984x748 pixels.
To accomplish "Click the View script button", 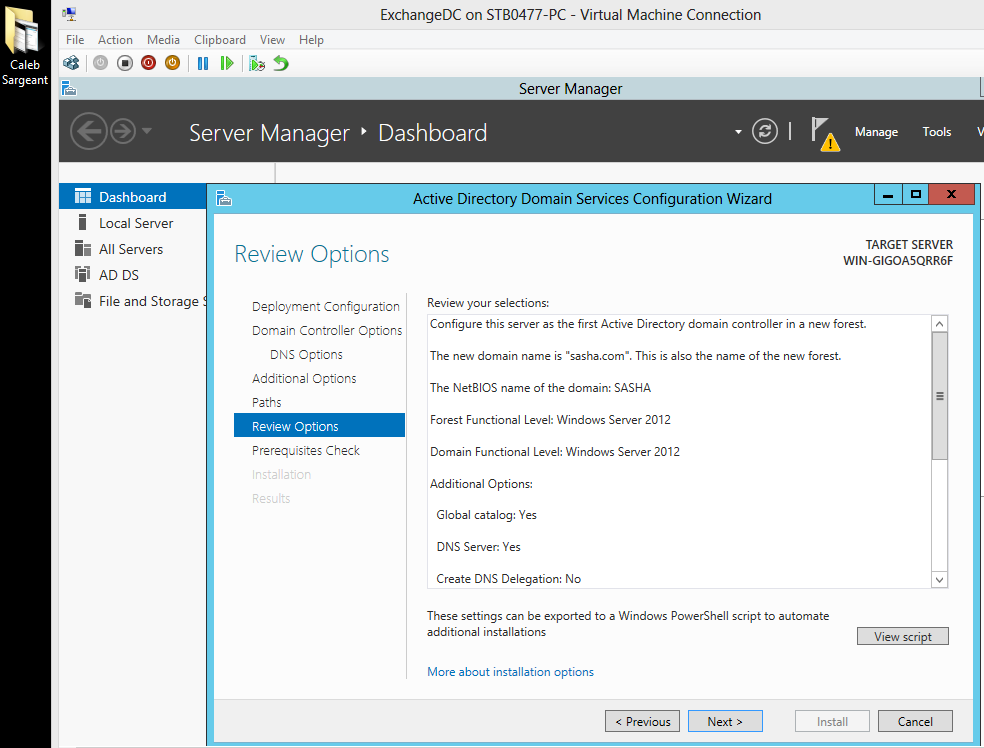I will pyautogui.click(x=902, y=636).
